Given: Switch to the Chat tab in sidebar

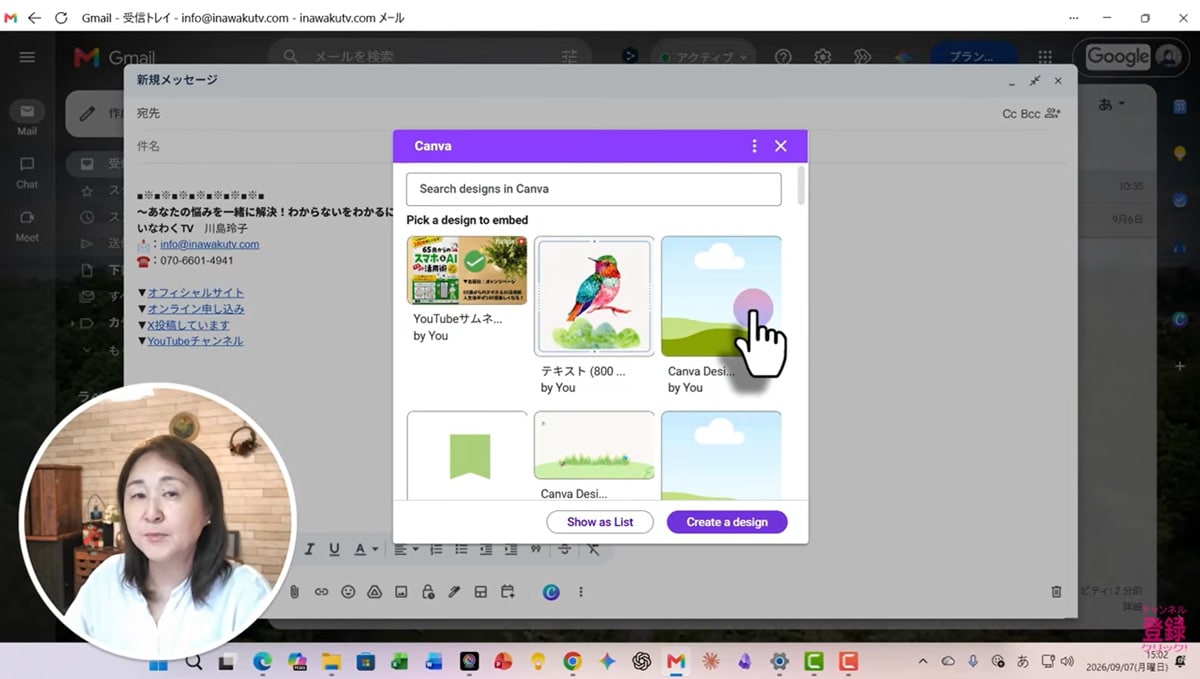Looking at the screenshot, I should (27, 172).
